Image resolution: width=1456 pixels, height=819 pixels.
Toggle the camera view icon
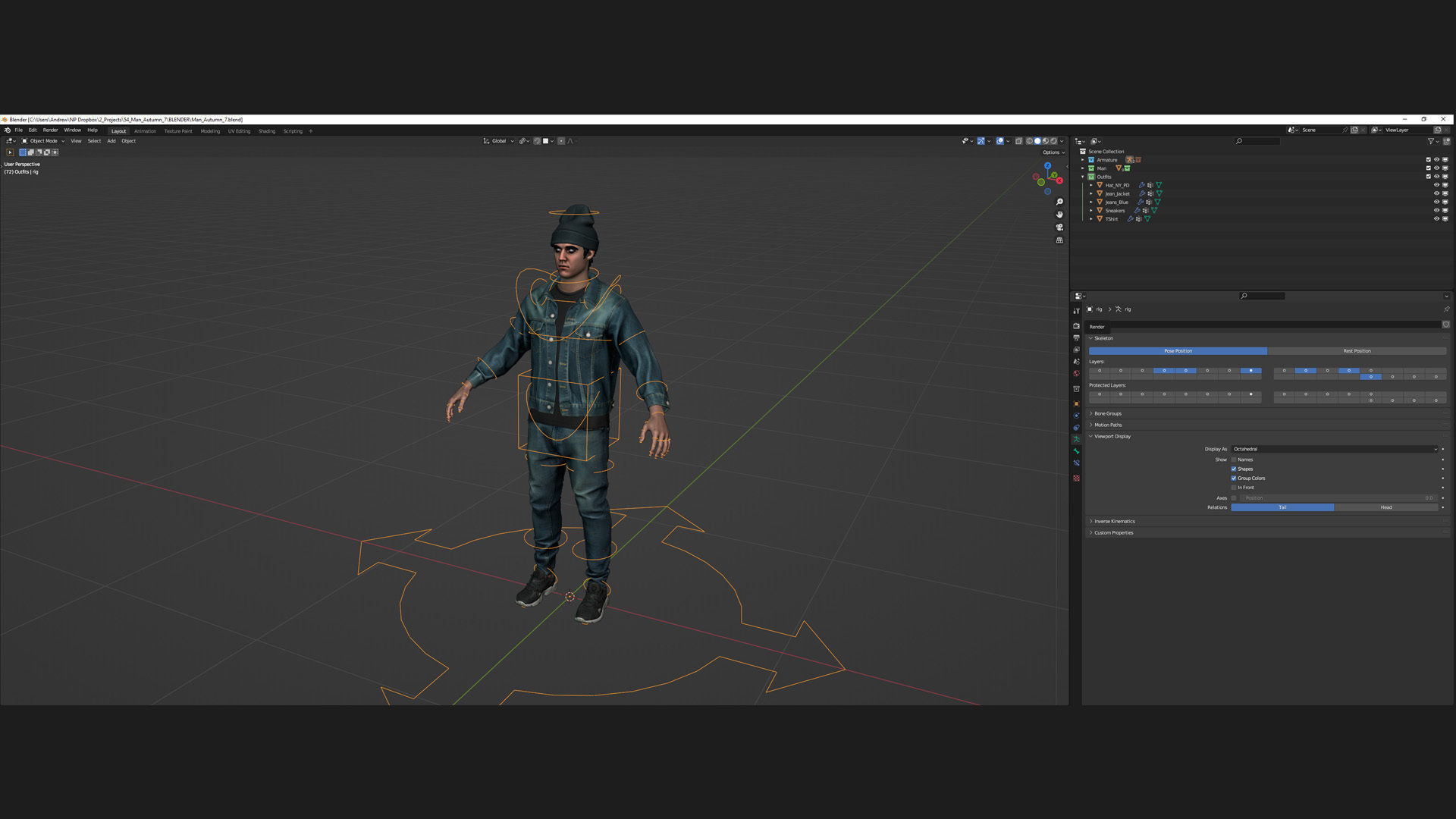1059,227
